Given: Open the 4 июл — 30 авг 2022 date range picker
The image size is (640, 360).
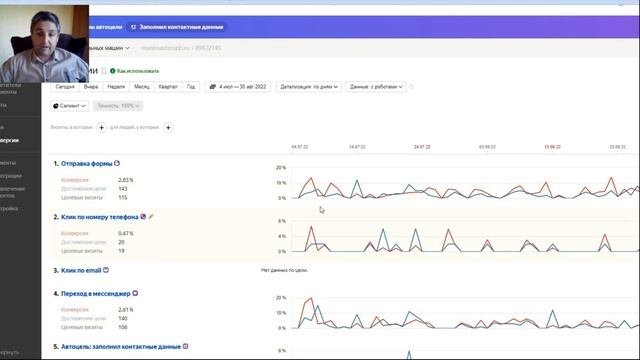Looking at the screenshot, I should point(238,87).
